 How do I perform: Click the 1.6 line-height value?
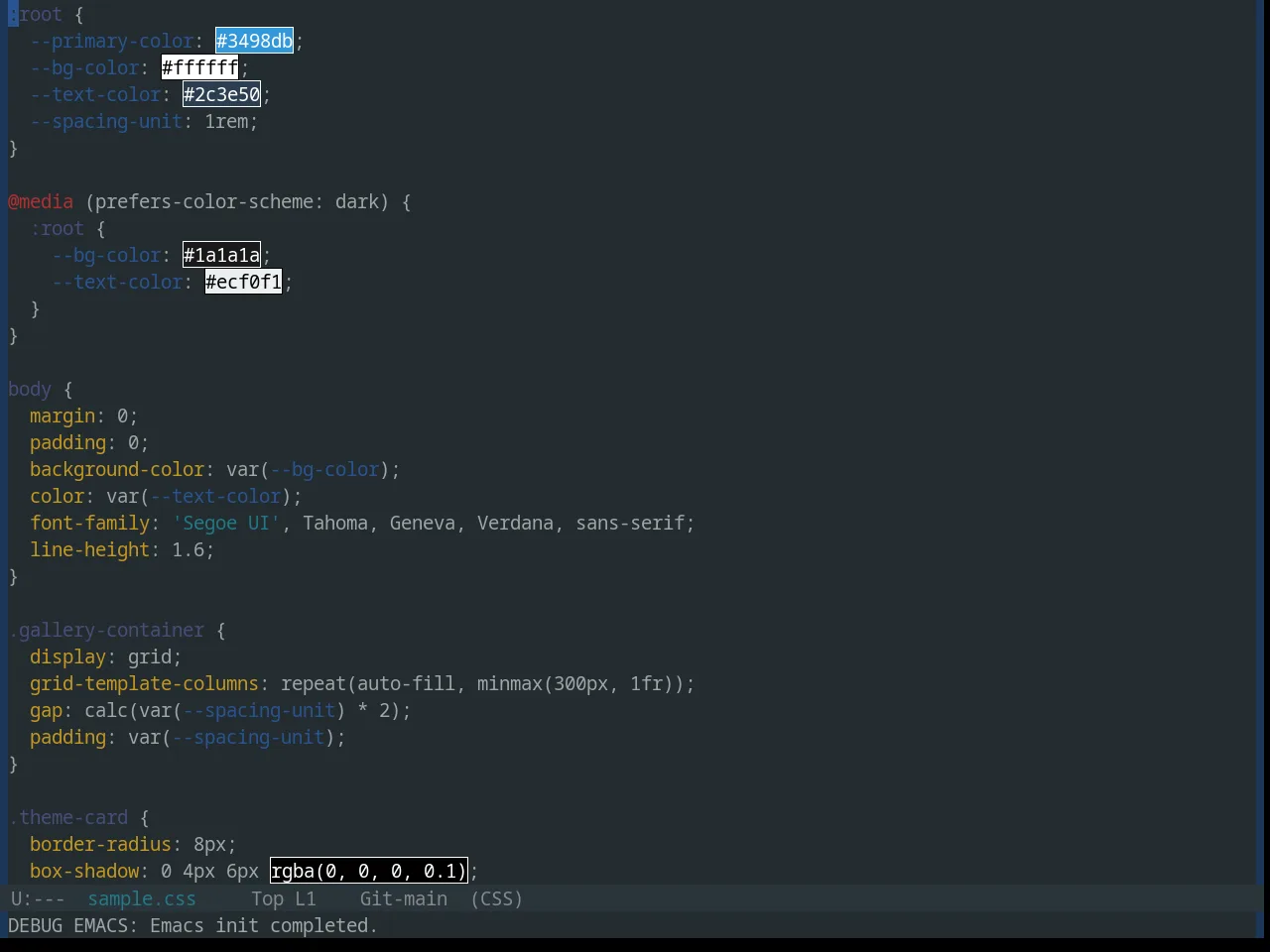tap(188, 549)
